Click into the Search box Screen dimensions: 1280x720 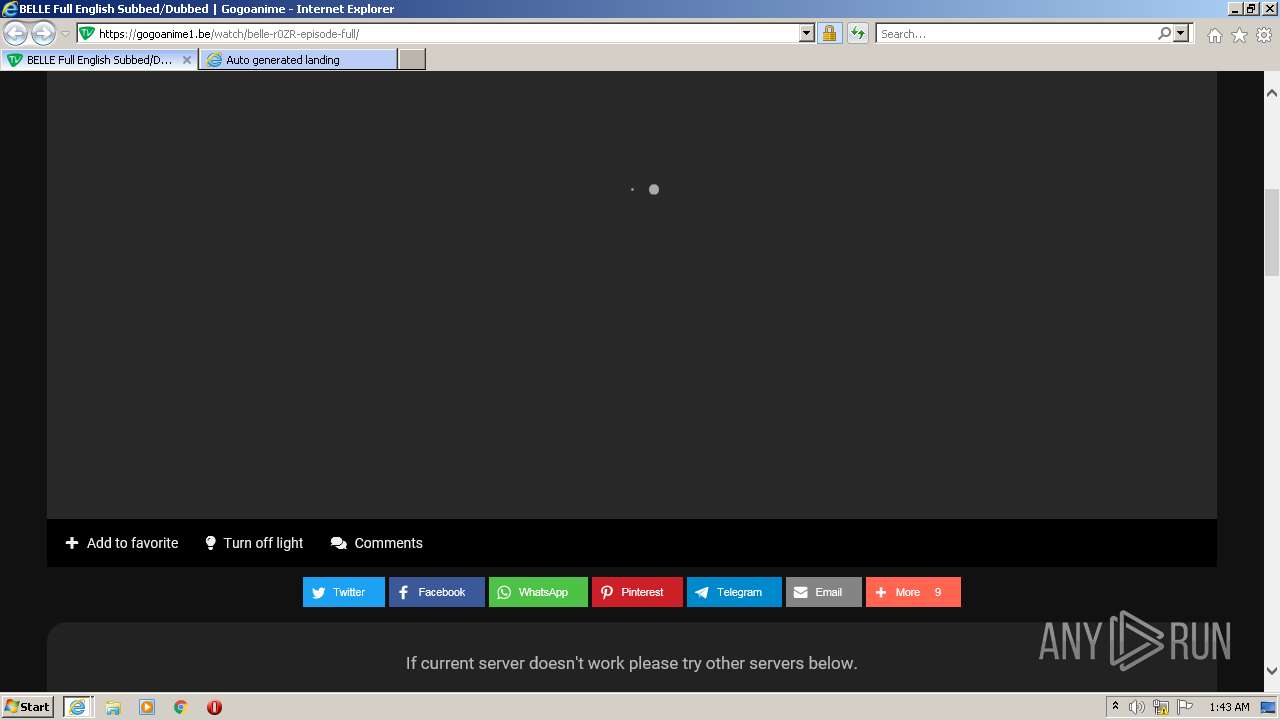pyautogui.click(x=1015, y=33)
